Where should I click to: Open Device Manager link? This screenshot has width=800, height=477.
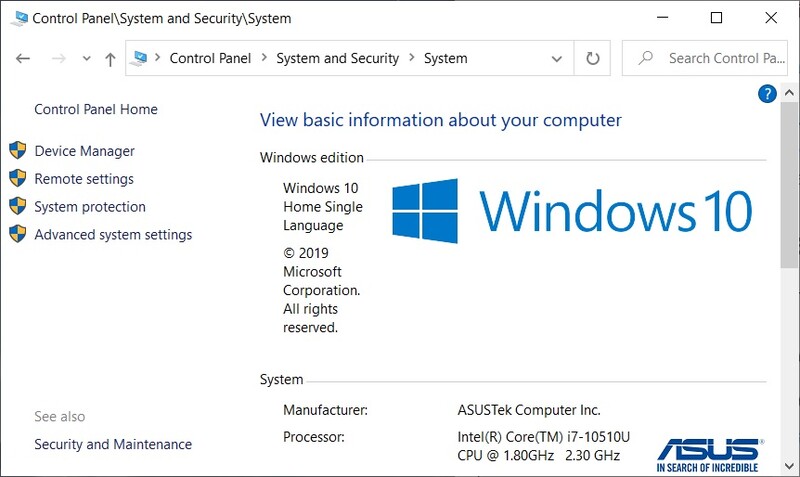click(84, 151)
